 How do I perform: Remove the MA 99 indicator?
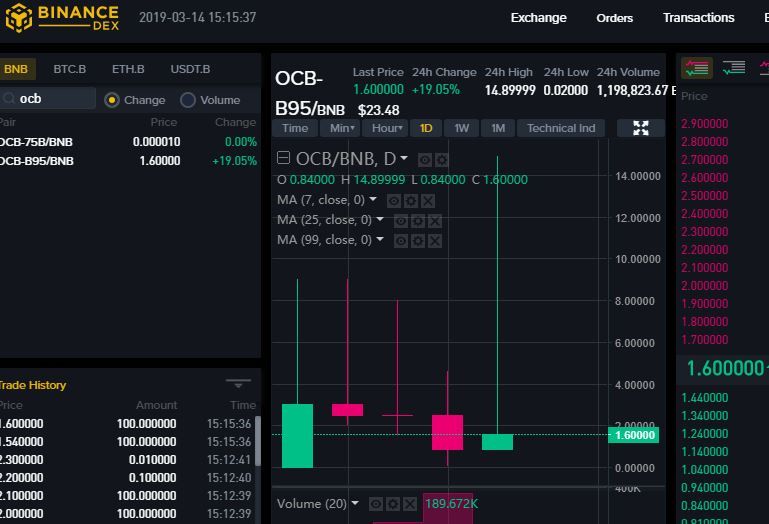[x=435, y=241]
